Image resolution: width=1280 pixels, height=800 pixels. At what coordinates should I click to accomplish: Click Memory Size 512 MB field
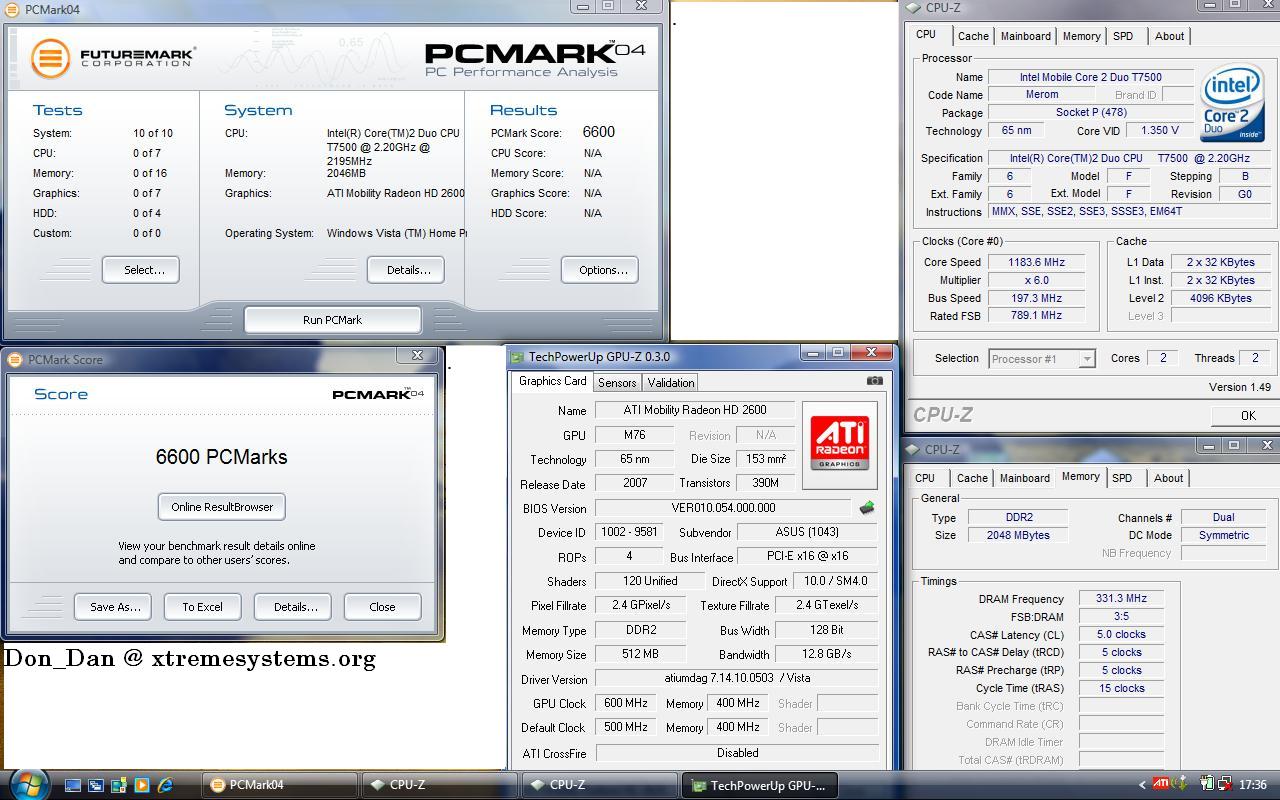640,654
